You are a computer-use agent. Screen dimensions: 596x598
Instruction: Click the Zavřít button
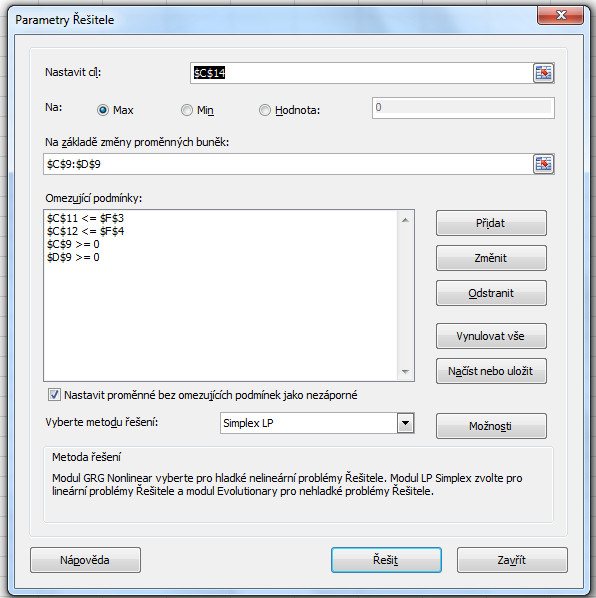point(512,560)
